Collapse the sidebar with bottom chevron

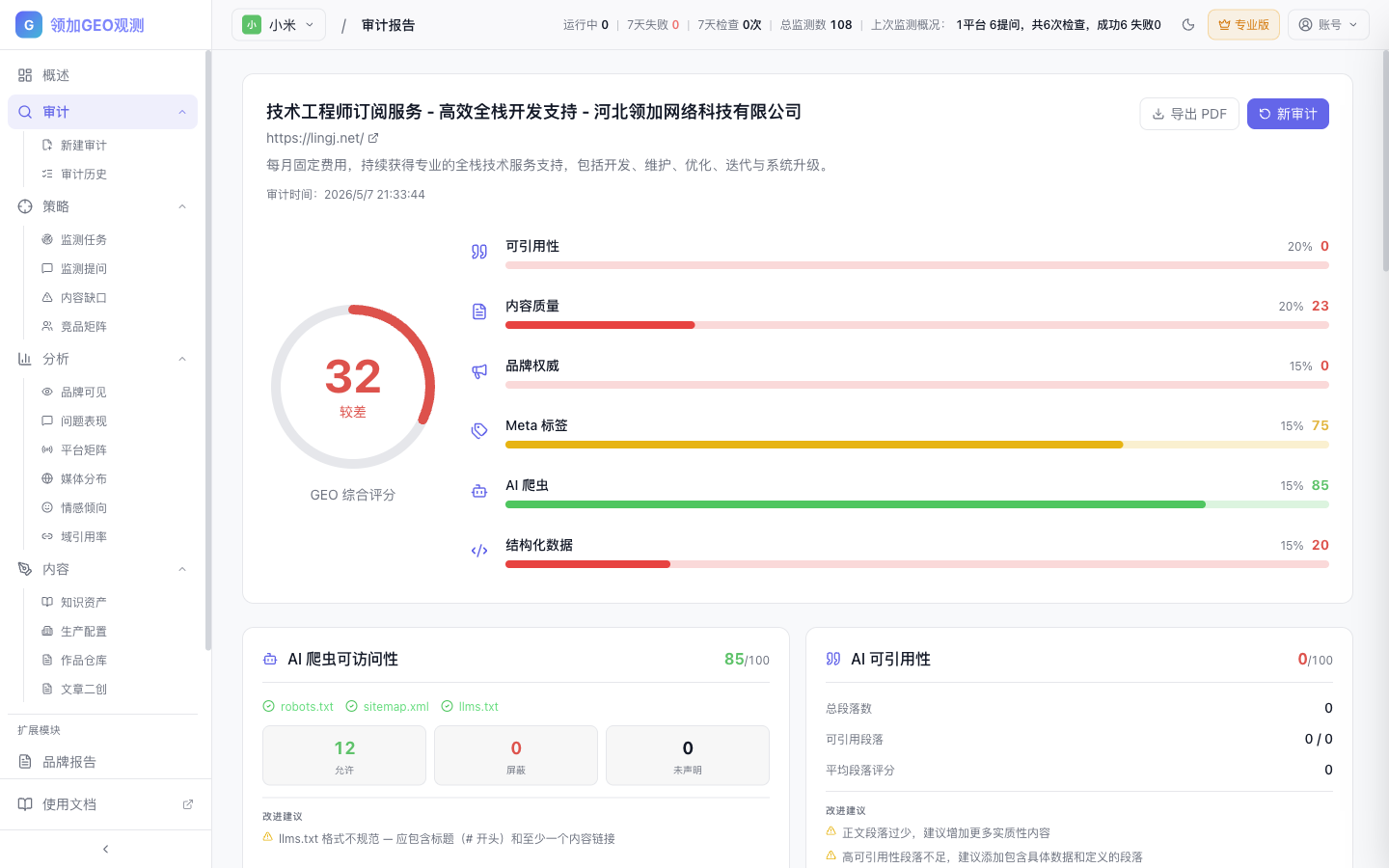click(105, 849)
